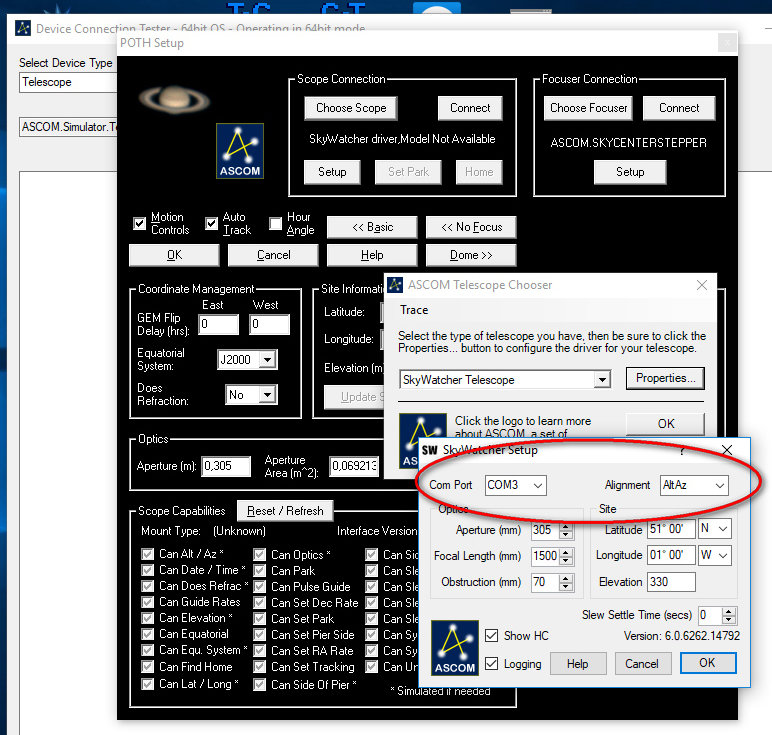This screenshot has width=772, height=735.
Task: Open Latitude N hemisphere dropdown
Action: pyautogui.click(x=715, y=529)
